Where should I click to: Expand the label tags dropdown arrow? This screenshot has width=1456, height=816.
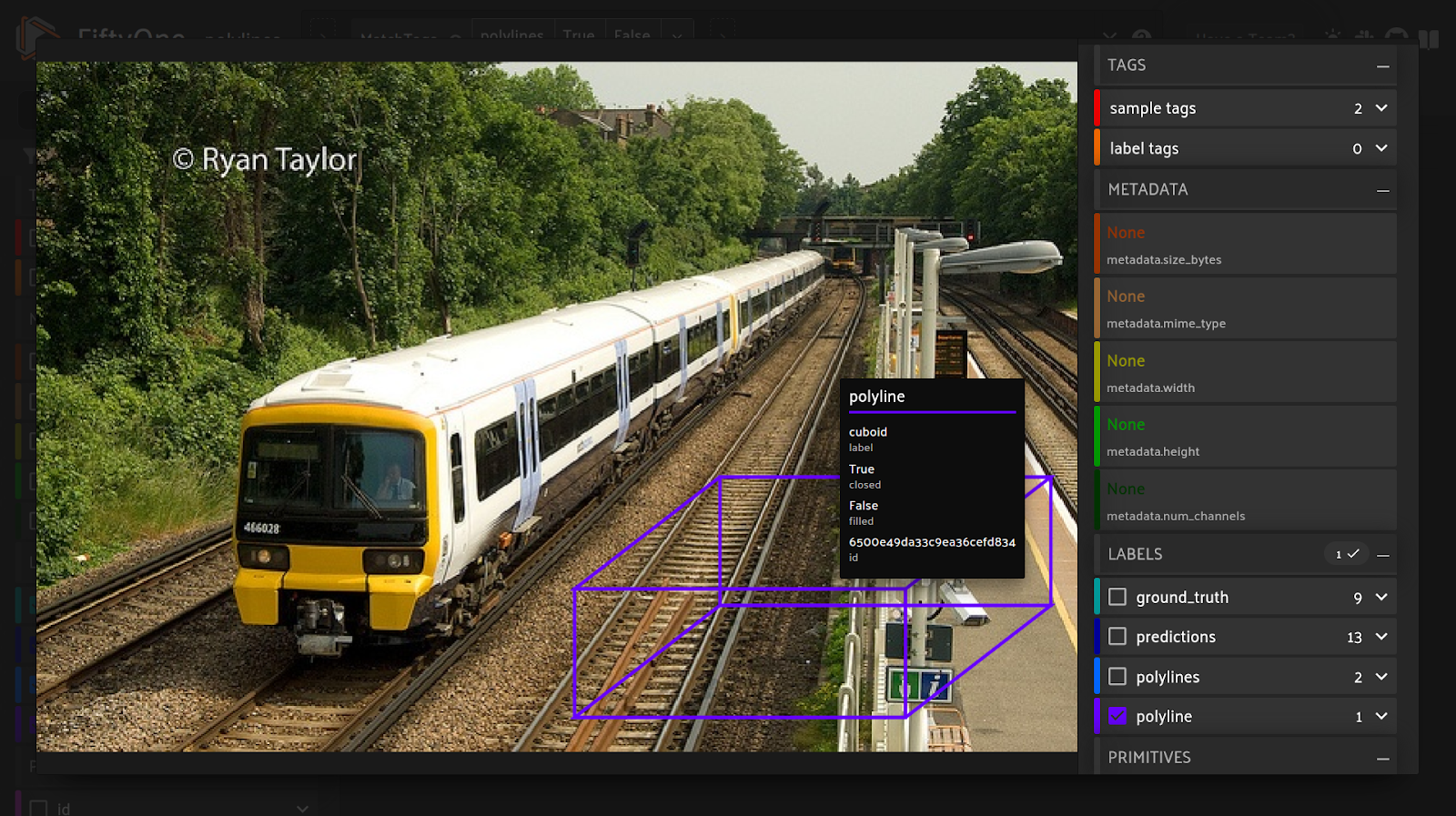tap(1381, 148)
